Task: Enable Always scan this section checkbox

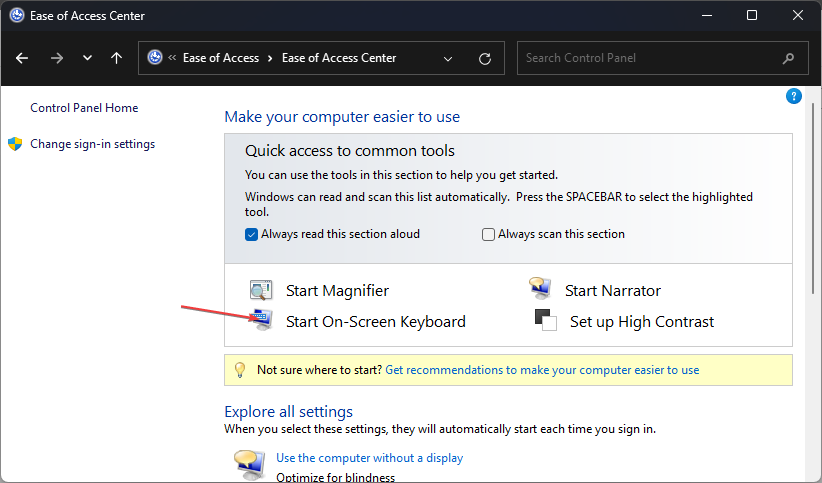Action: [488, 234]
